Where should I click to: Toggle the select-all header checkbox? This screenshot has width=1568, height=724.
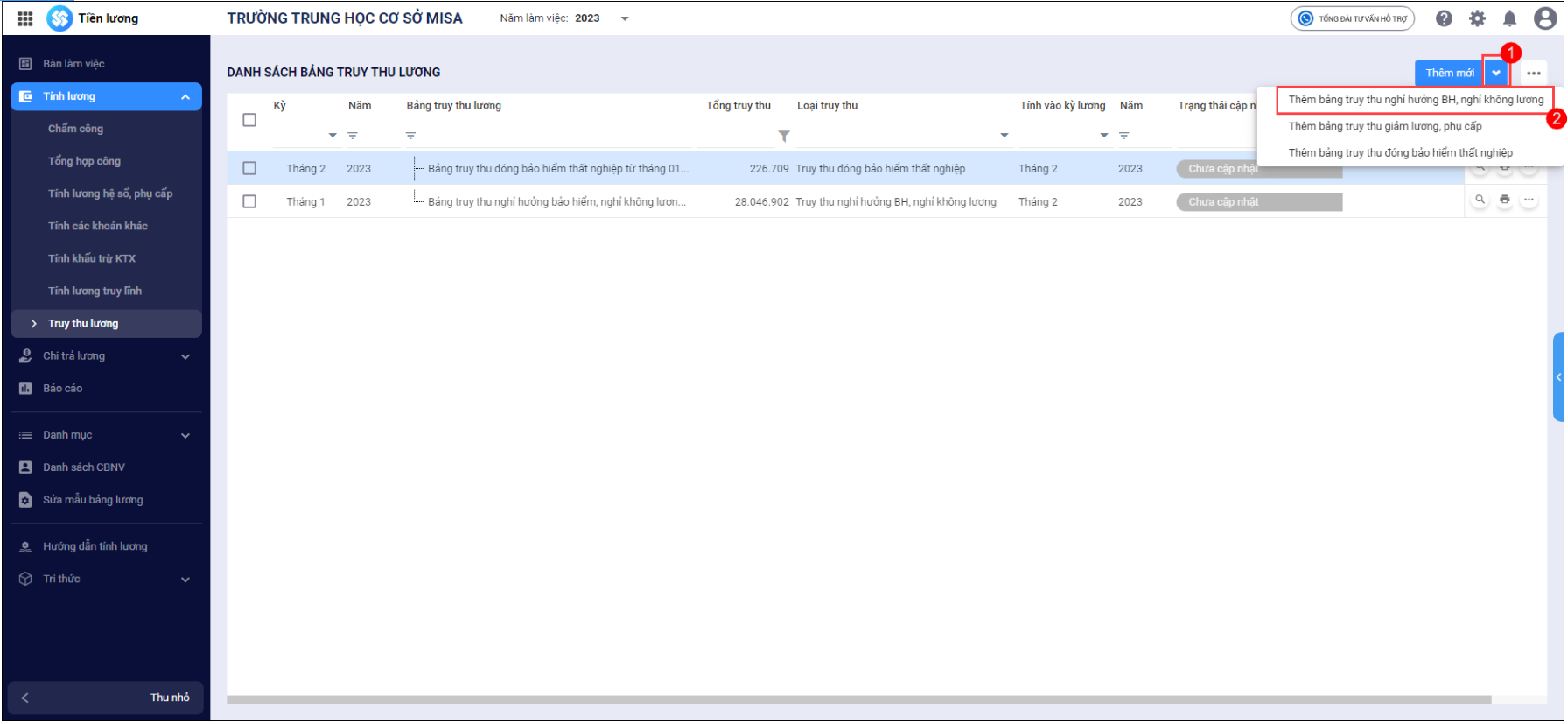(x=249, y=120)
